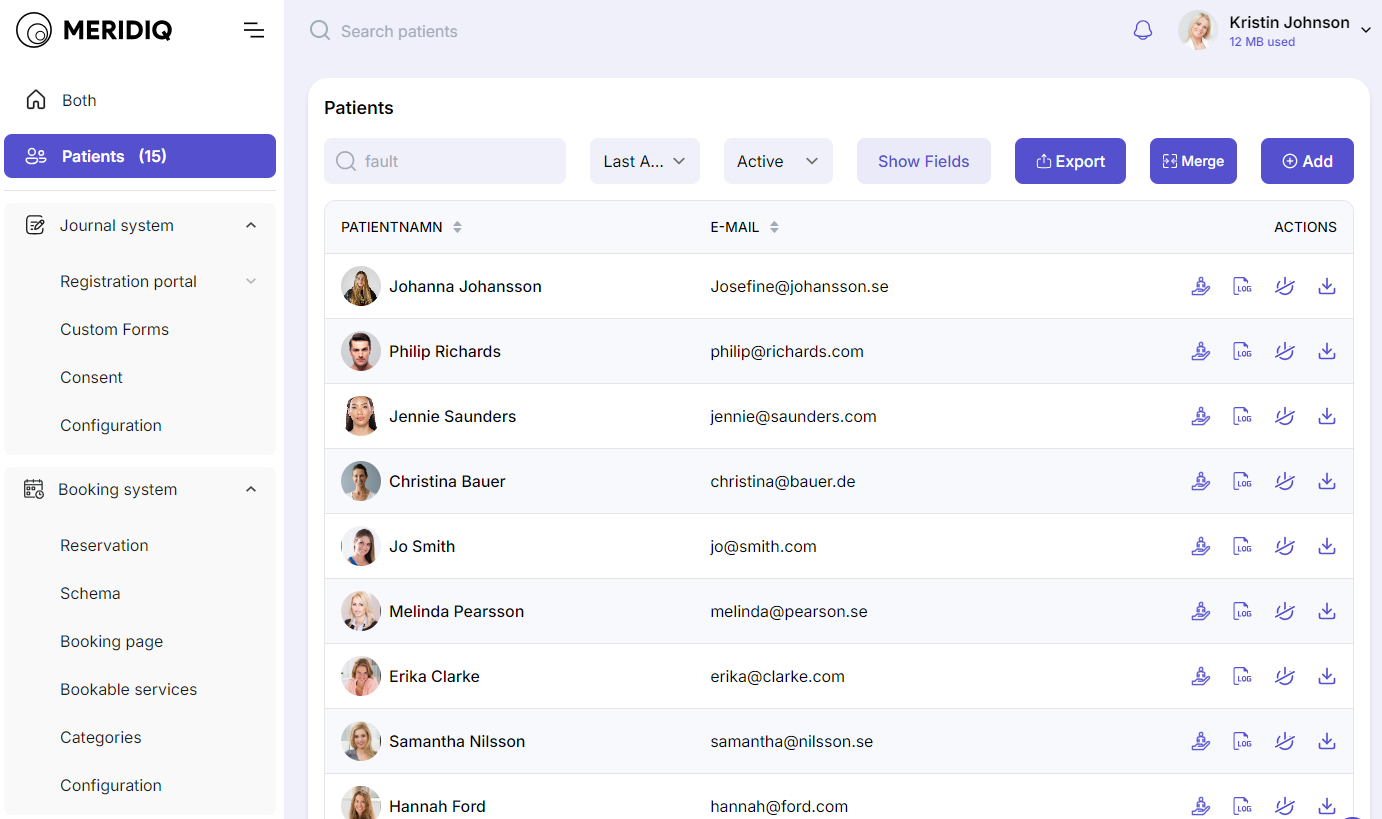Click the patient filter search box

tap(445, 161)
